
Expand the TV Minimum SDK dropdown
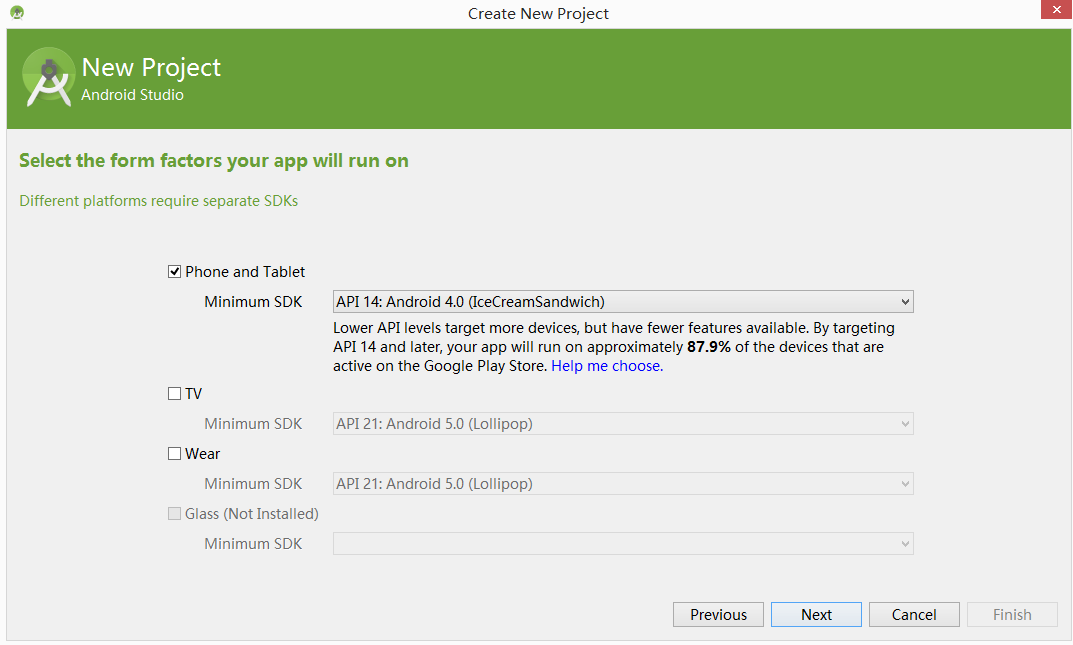622,424
